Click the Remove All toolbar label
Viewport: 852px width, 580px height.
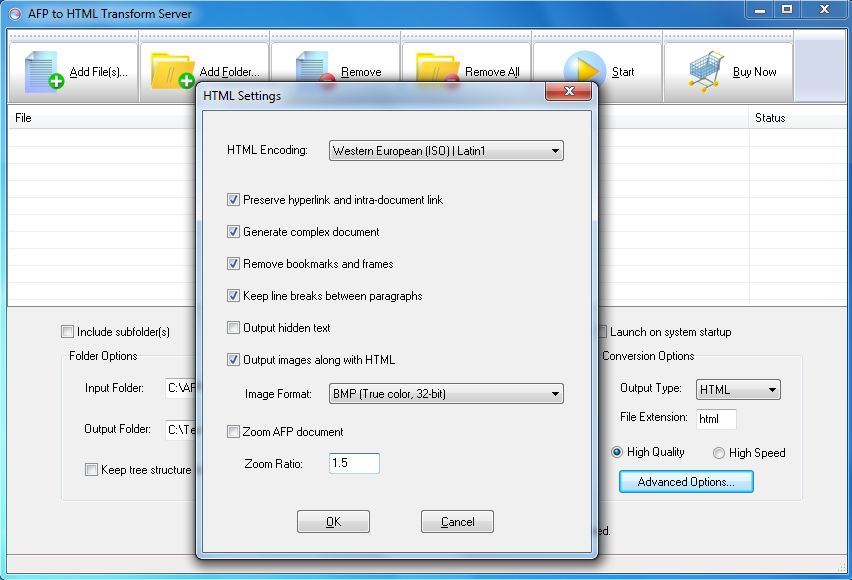tap(492, 72)
